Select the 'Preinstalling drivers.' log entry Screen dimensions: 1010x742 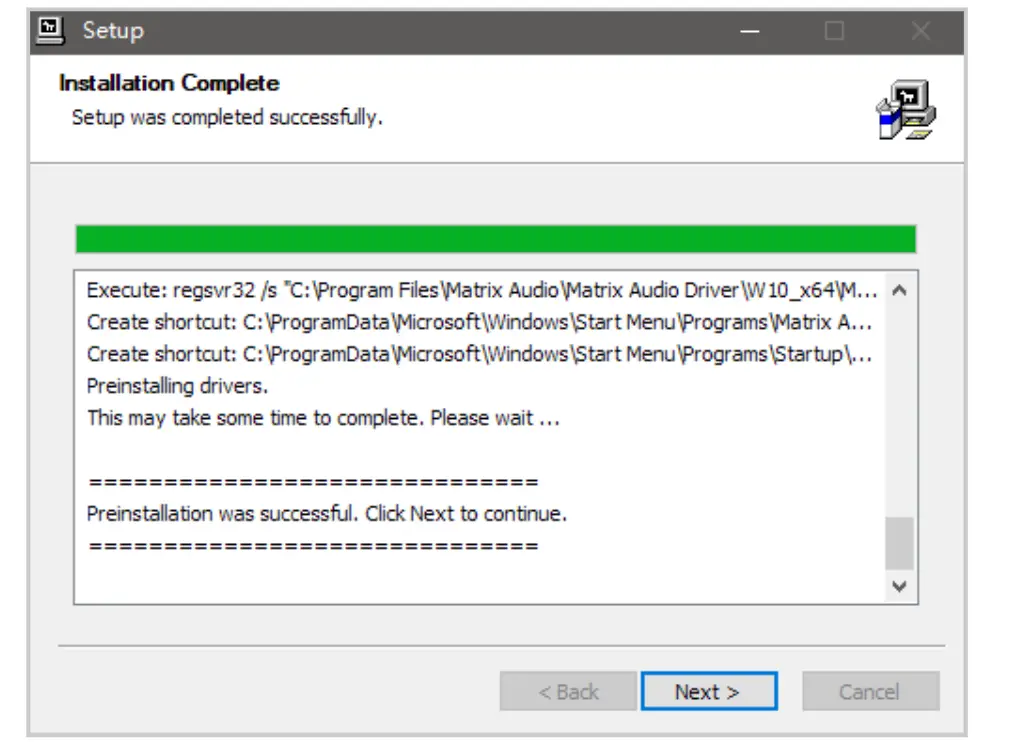click(x=177, y=386)
